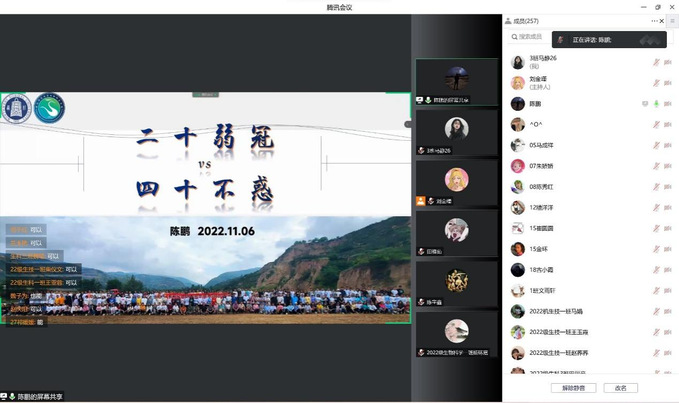Click the 解除静音 button
The width and height of the screenshot is (679, 403).
[573, 388]
